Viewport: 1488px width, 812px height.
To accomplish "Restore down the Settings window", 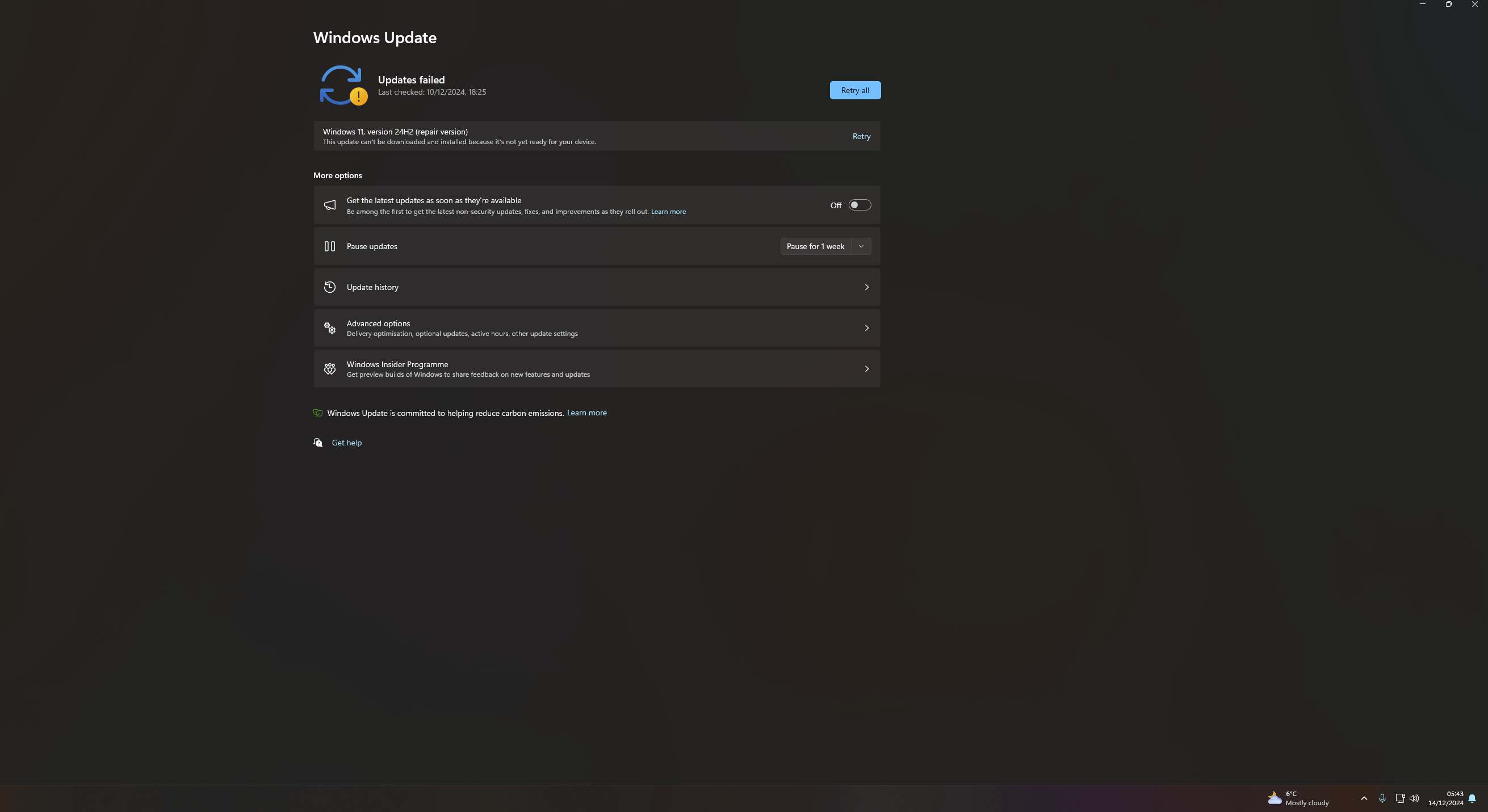I will (1449, 4).
